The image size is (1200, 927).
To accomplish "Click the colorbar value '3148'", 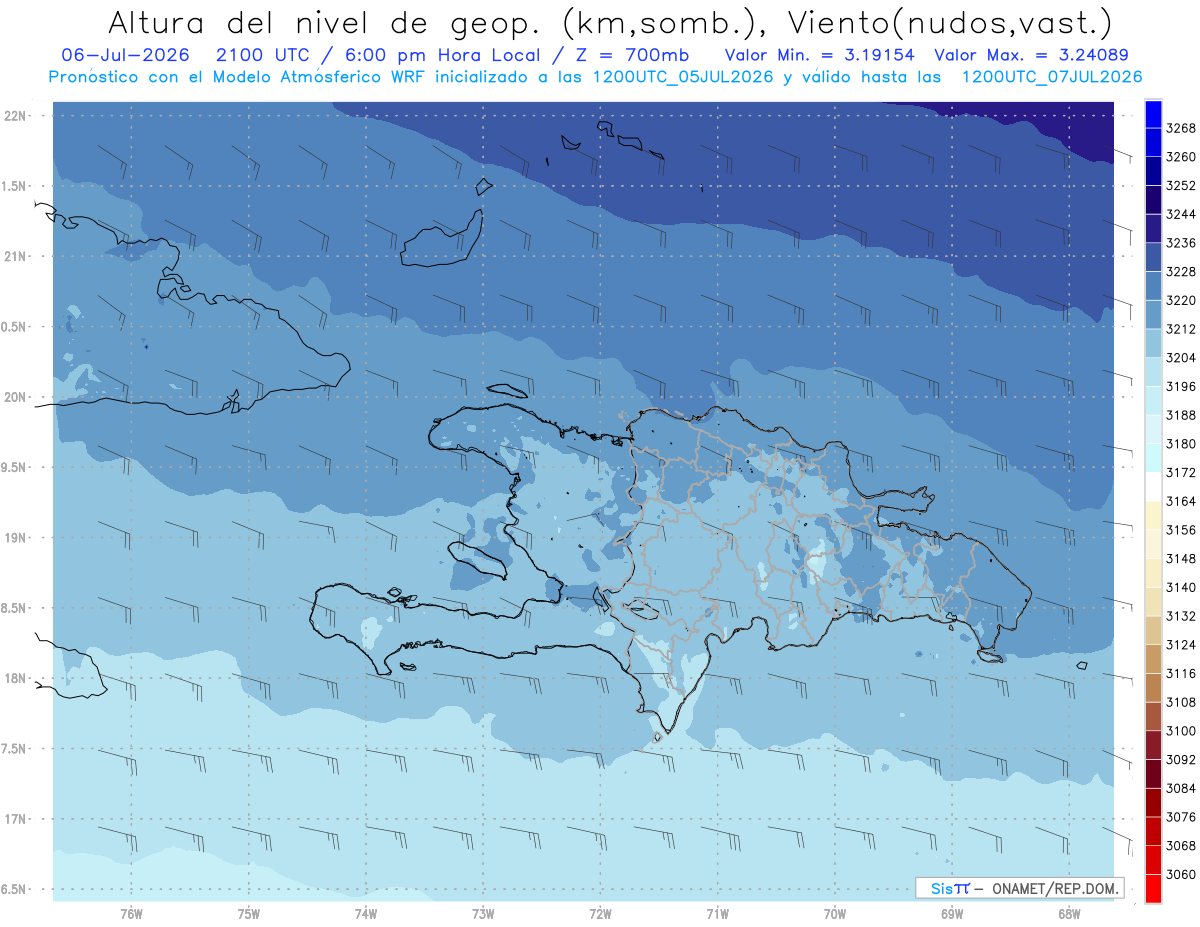I will 1181,558.
